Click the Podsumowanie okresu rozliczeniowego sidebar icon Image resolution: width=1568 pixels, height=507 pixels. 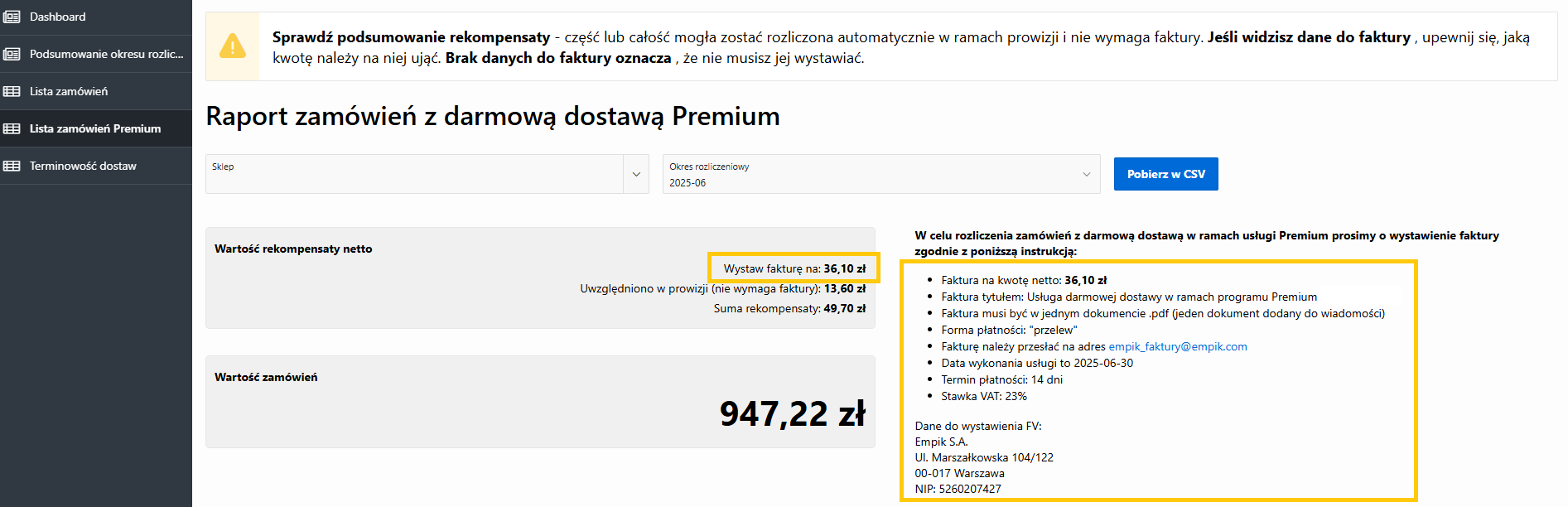click(12, 54)
